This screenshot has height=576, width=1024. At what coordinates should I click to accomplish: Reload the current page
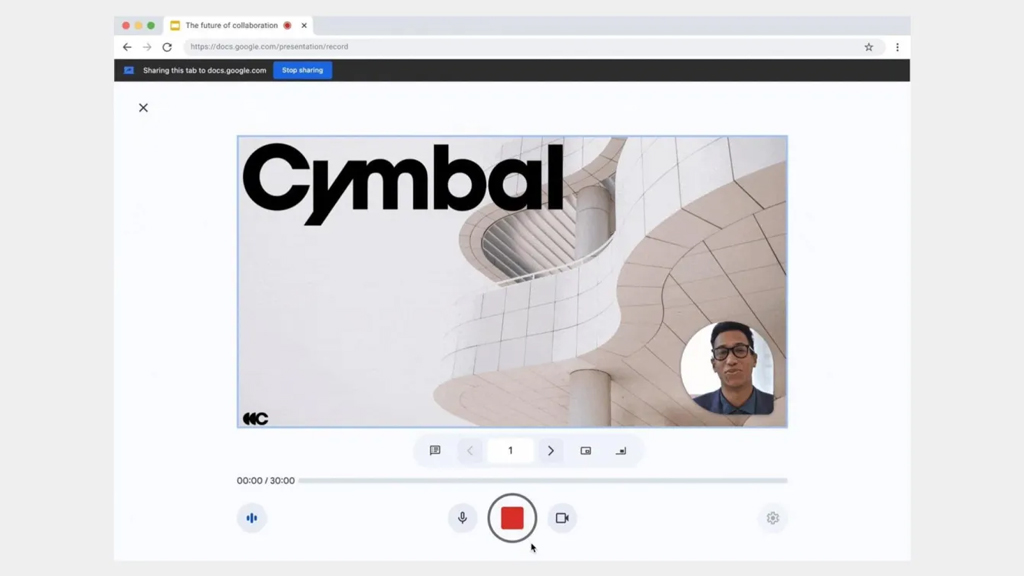[x=167, y=47]
